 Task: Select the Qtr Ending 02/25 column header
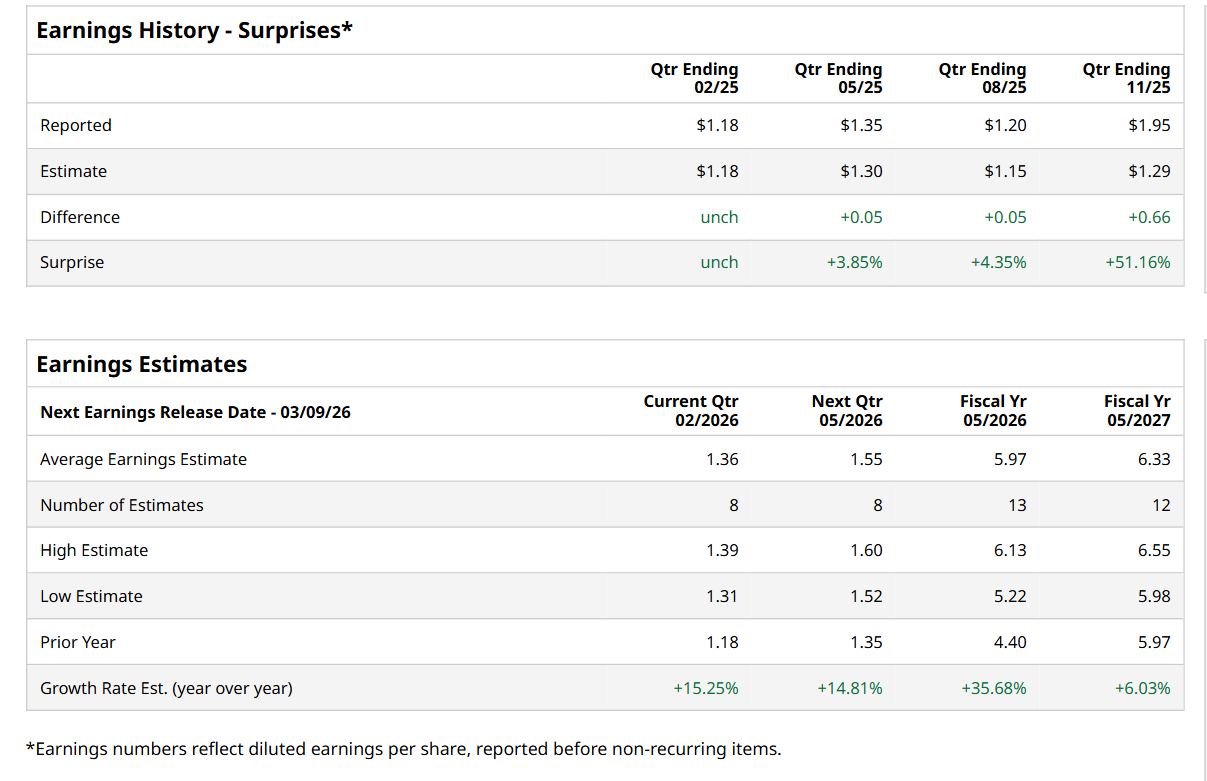point(694,78)
